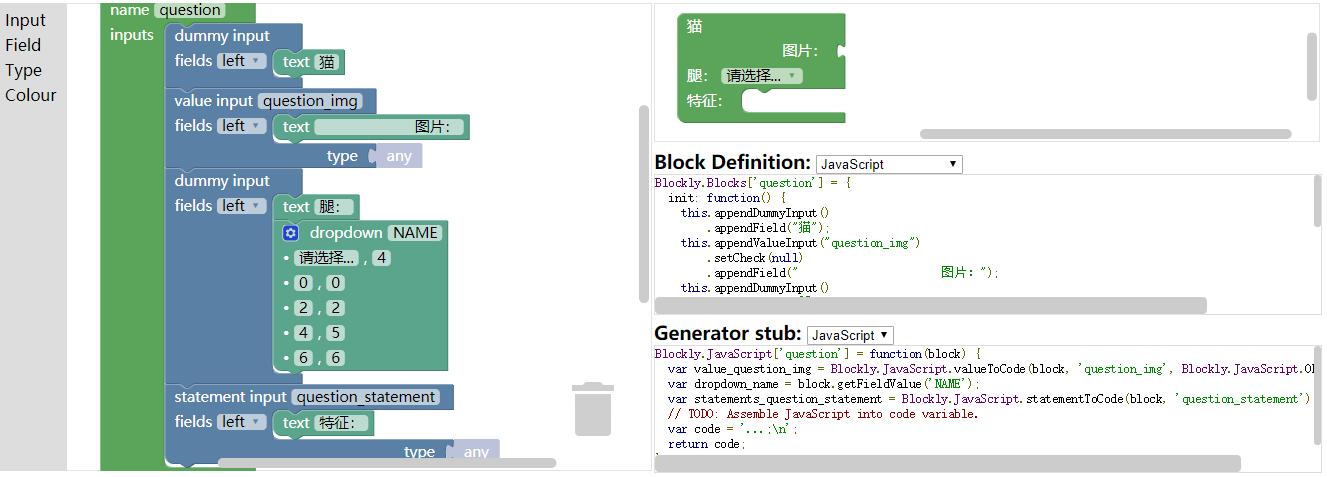
Task: Click the workspace vertical scrollbar
Action: click(644, 204)
